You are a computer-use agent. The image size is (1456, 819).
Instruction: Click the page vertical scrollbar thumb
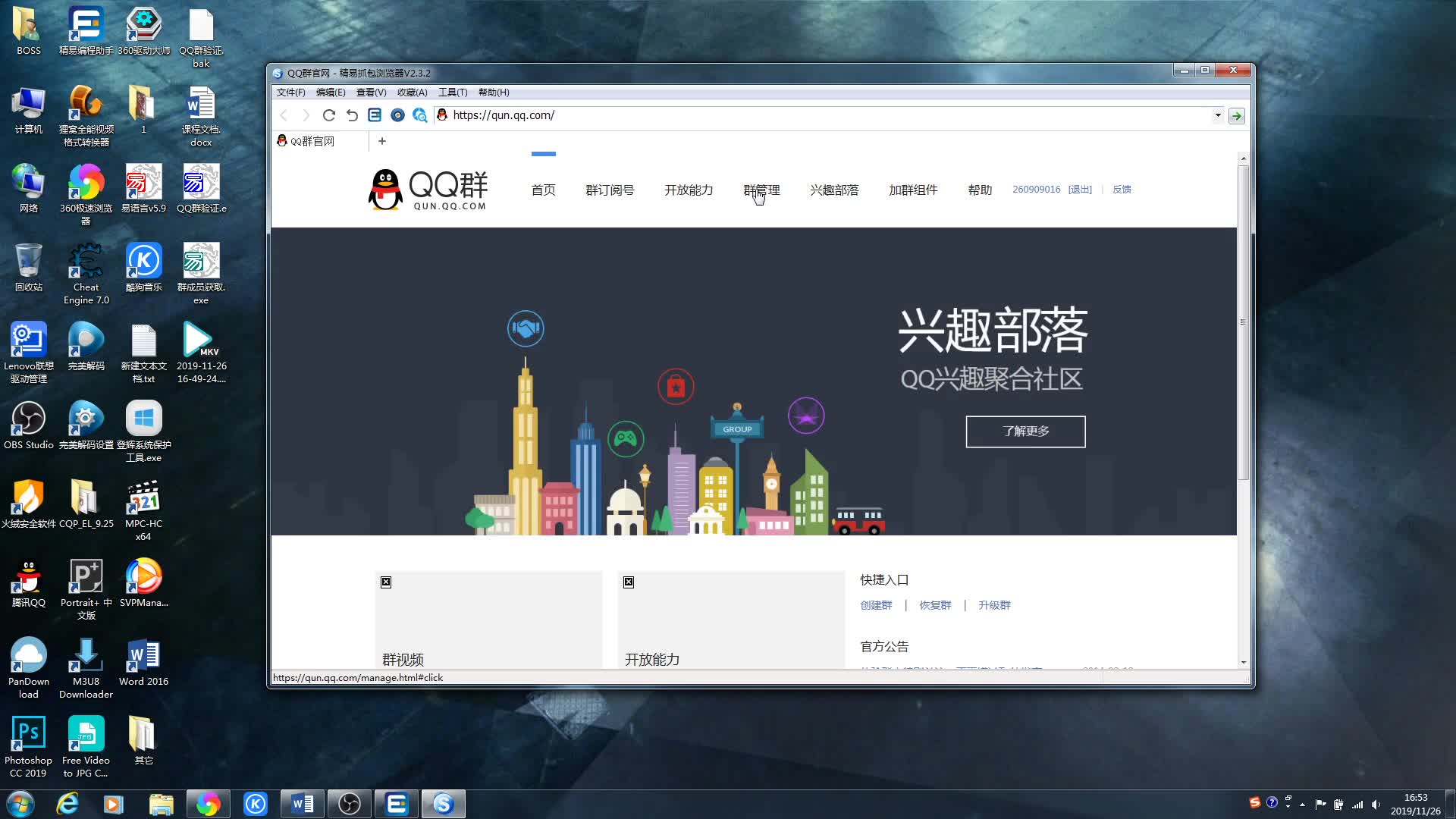tap(1243, 322)
